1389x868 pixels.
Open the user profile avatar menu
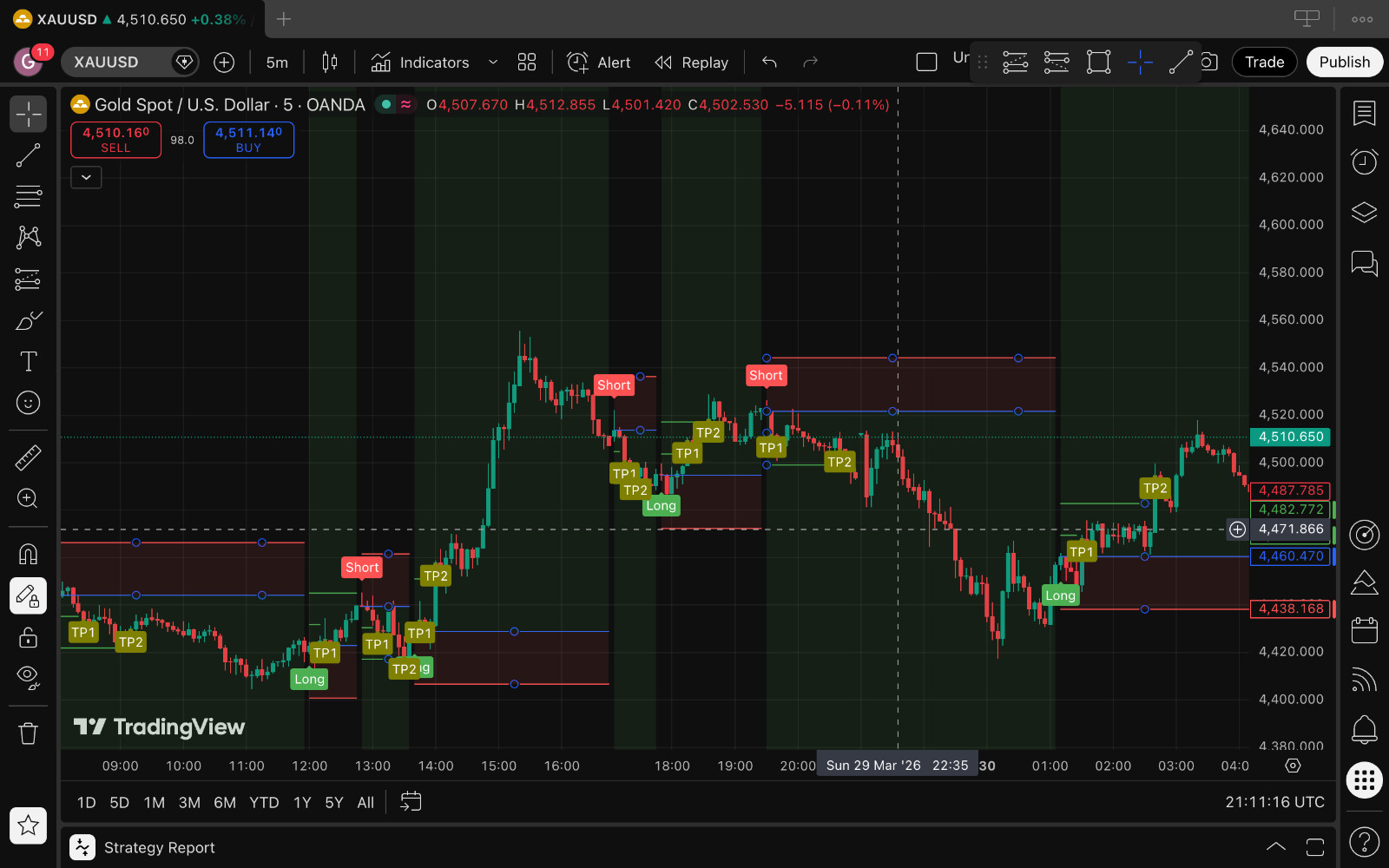coord(29,62)
